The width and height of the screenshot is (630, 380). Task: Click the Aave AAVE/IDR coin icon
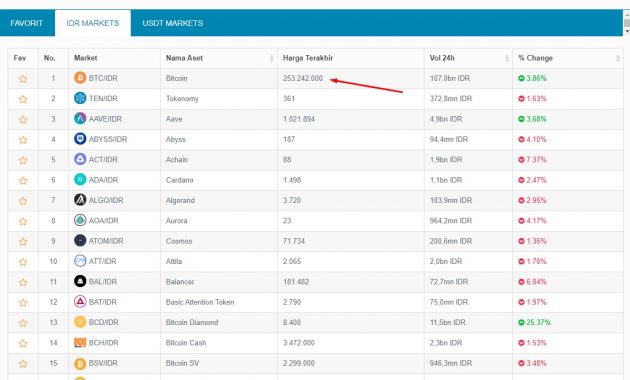click(x=80, y=118)
